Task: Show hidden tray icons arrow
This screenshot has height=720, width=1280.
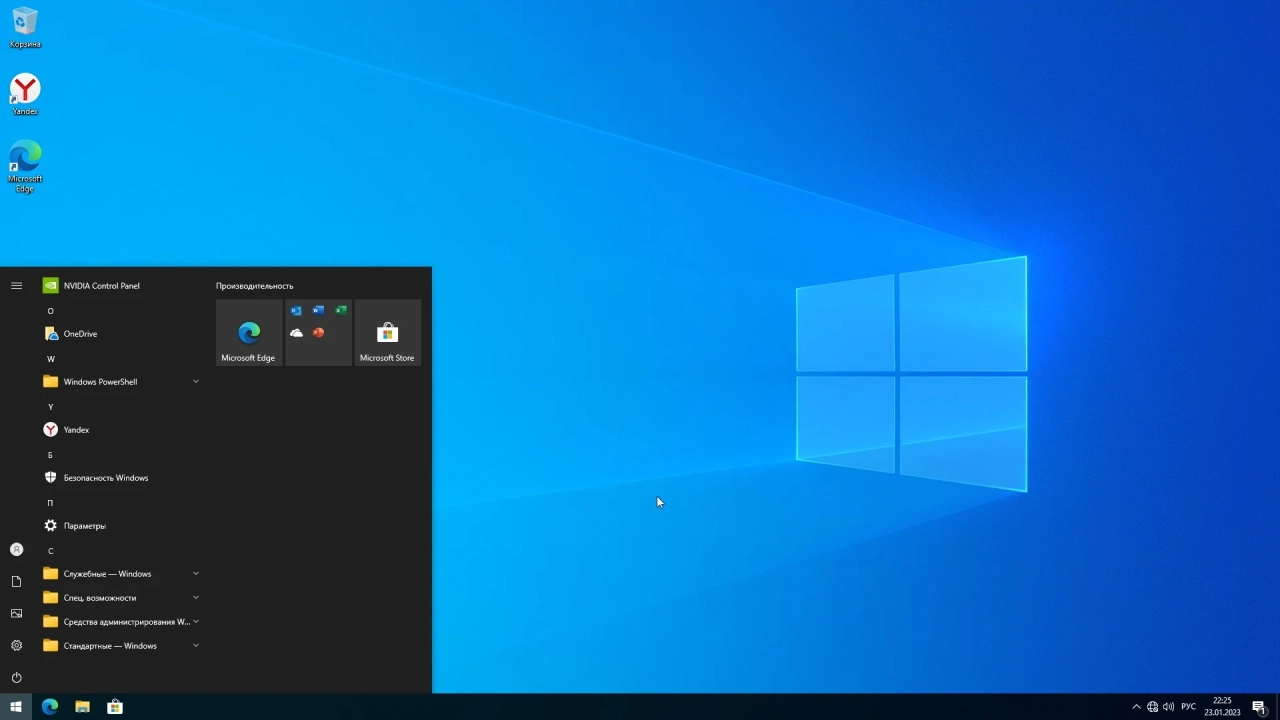Action: click(1136, 707)
